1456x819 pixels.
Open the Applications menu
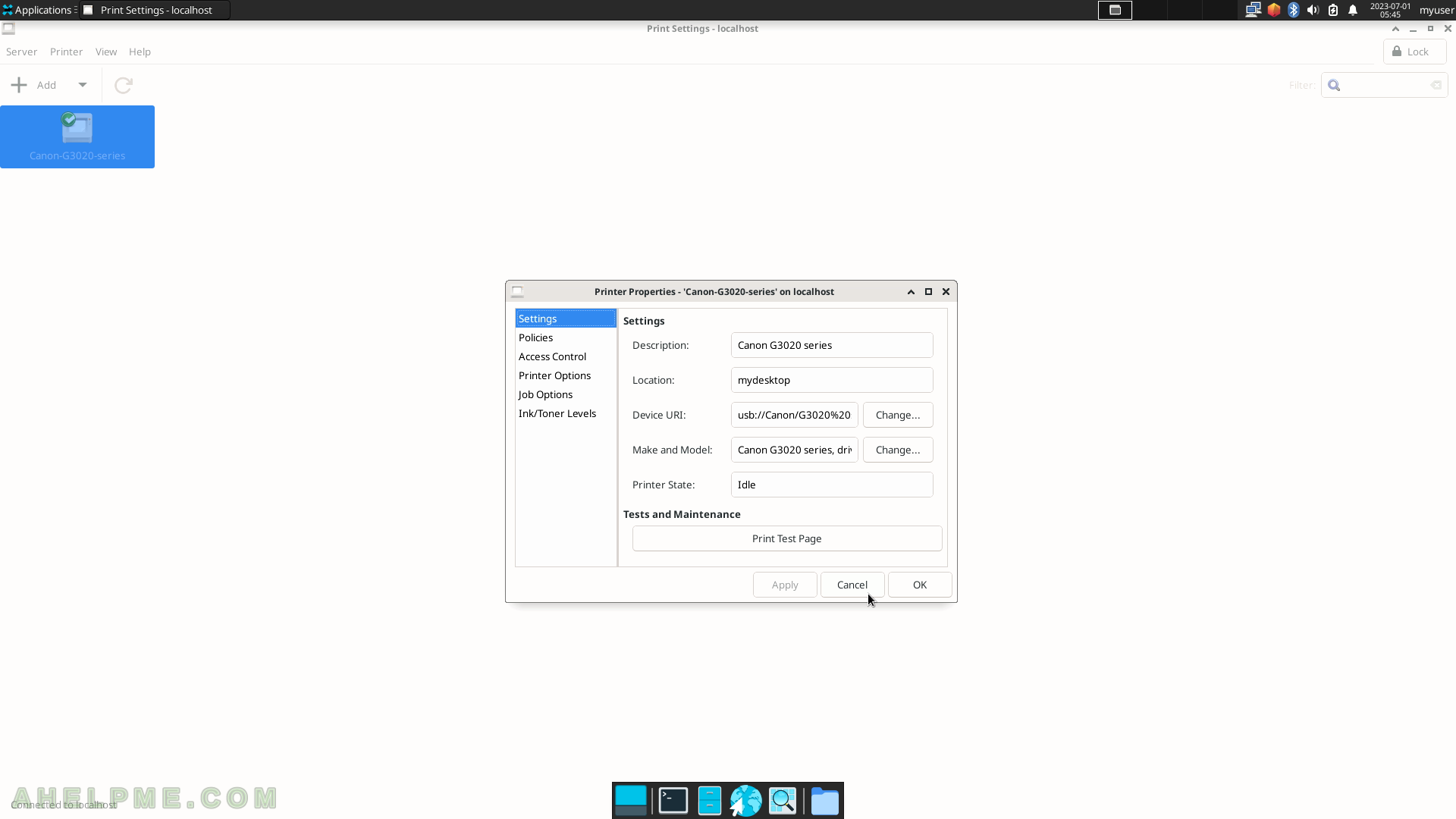click(x=37, y=10)
